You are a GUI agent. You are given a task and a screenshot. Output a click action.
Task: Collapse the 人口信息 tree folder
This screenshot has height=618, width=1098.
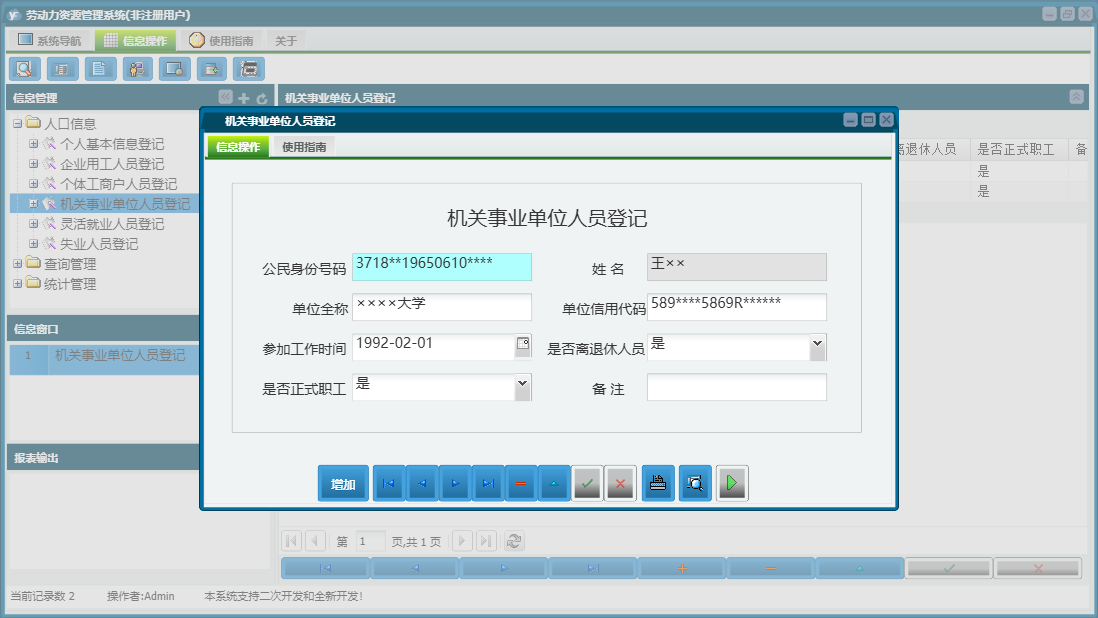coord(18,124)
